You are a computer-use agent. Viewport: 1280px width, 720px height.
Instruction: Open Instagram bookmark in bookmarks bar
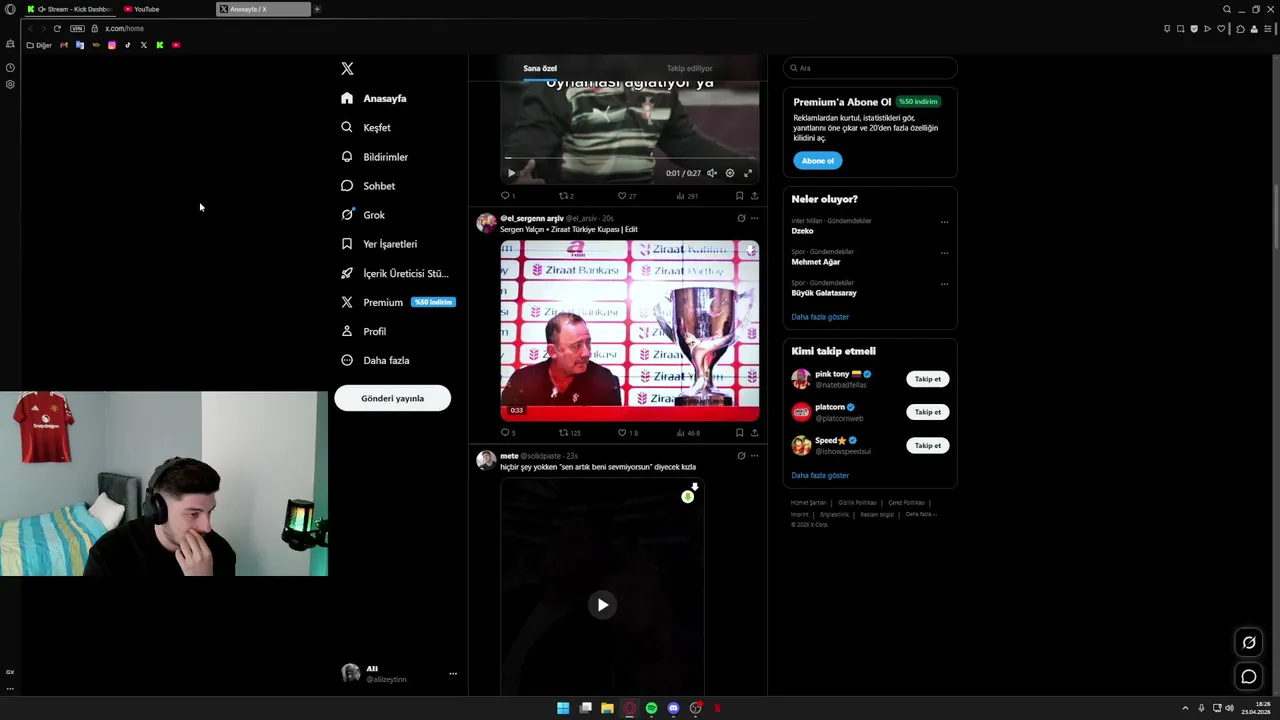[x=112, y=45]
